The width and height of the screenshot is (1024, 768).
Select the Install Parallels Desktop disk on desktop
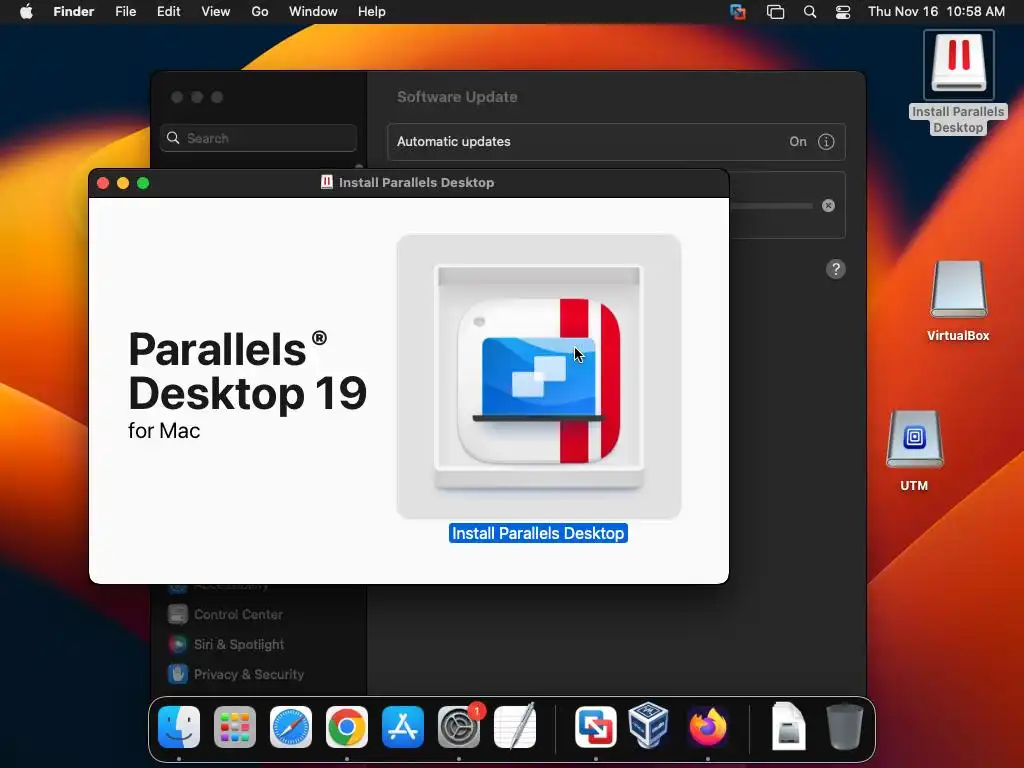click(x=958, y=83)
